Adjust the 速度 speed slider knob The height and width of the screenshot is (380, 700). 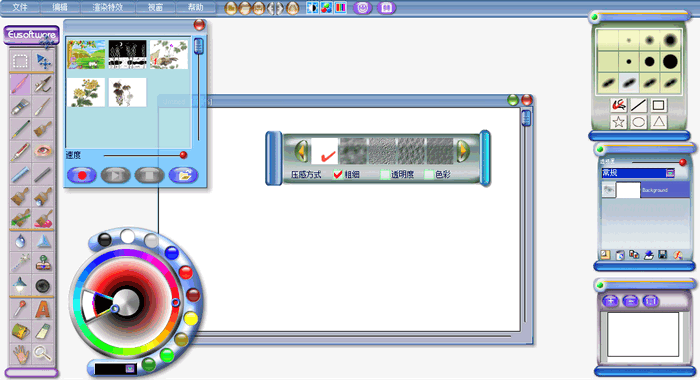click(183, 155)
